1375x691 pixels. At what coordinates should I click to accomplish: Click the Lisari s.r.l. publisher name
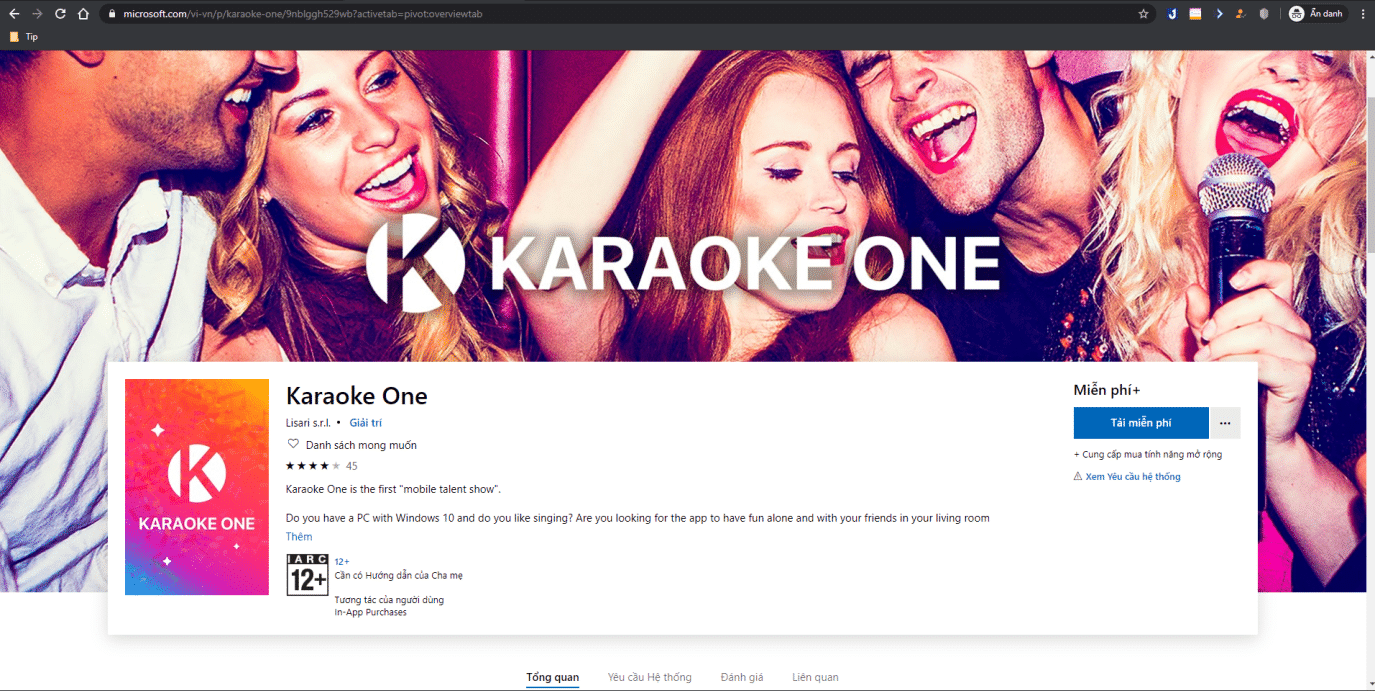pyautogui.click(x=308, y=423)
